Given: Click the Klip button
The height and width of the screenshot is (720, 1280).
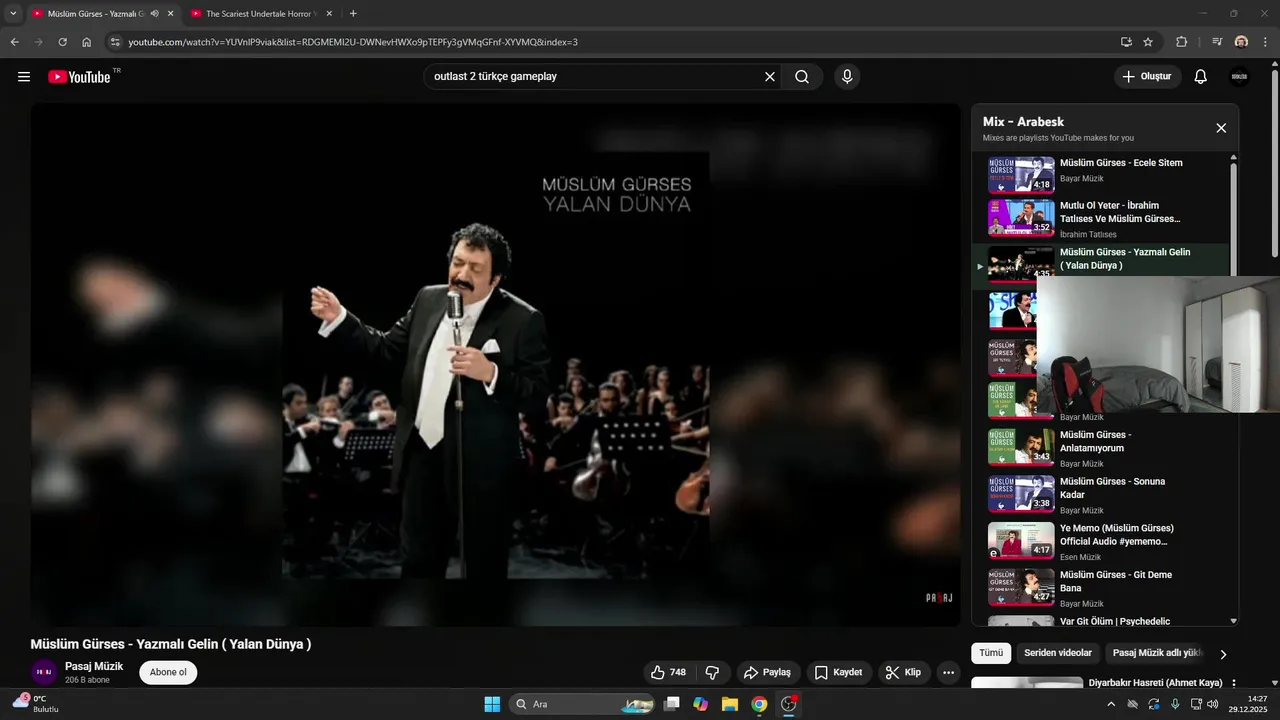Looking at the screenshot, I should [x=904, y=672].
